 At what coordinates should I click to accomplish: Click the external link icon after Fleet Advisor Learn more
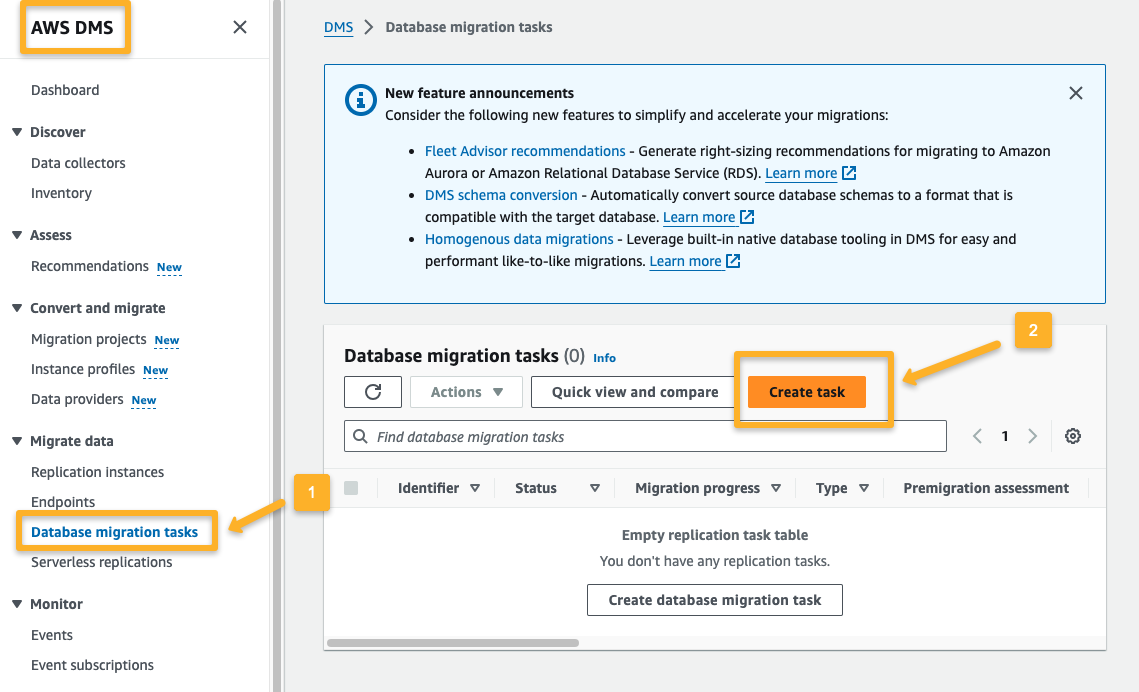pos(848,172)
